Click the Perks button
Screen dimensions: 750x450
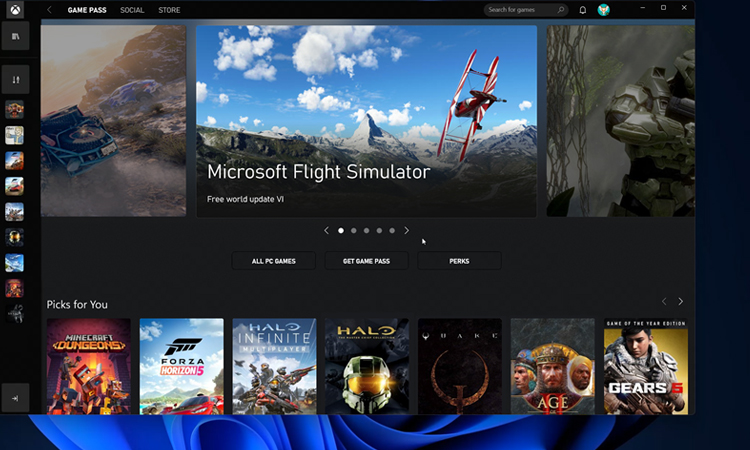click(459, 261)
